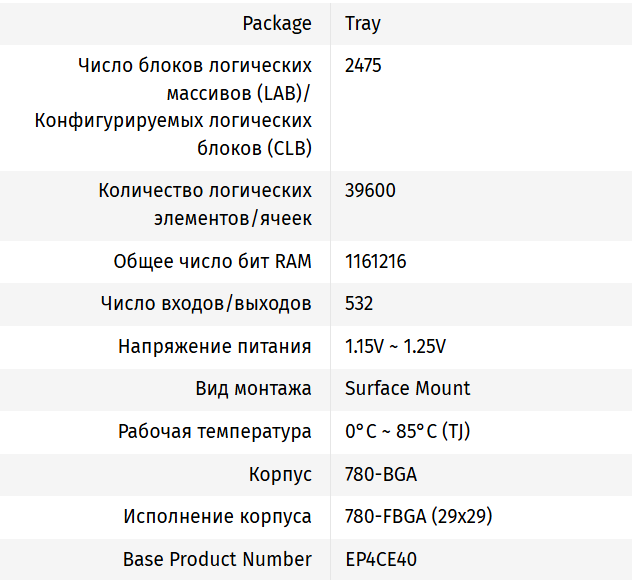Select the "780-FBGA (29x29)" value
Image resolution: width=632 pixels, height=580 pixels.
[418, 517]
